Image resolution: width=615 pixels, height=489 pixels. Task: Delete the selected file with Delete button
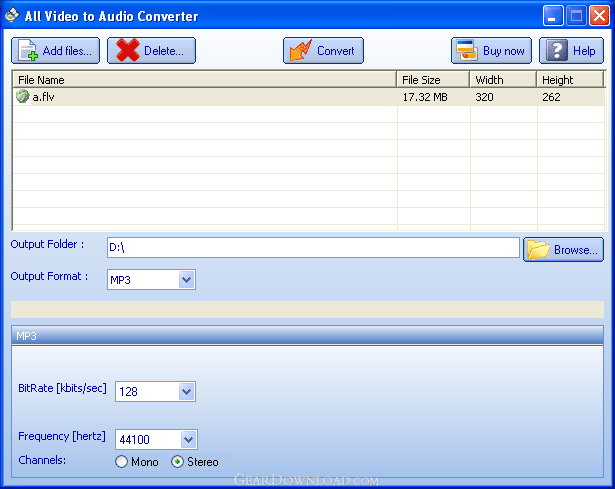point(151,51)
